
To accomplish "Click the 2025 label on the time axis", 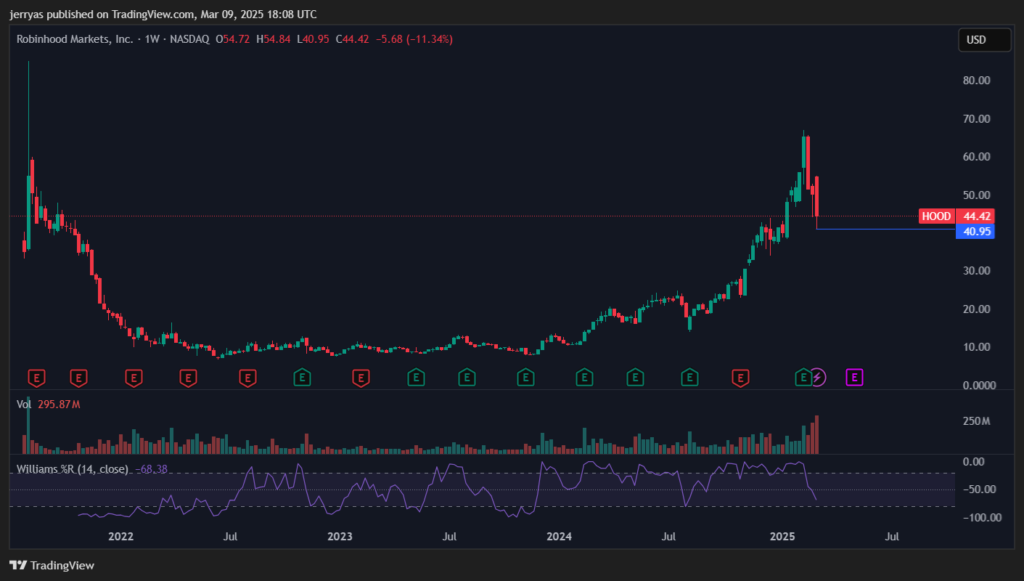I will (783, 537).
